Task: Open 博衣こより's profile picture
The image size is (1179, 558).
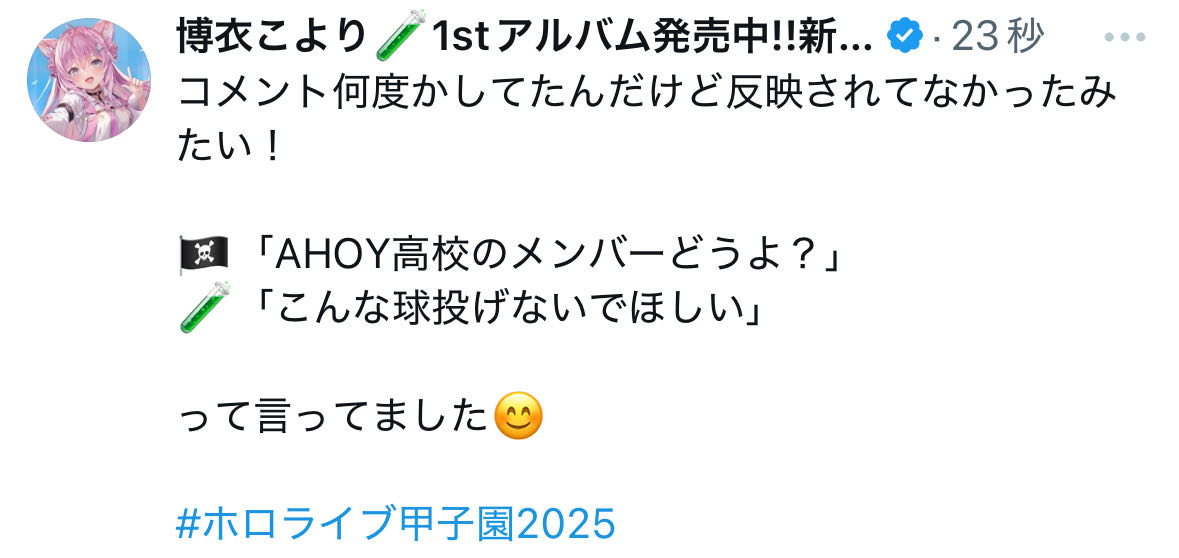Action: [89, 80]
